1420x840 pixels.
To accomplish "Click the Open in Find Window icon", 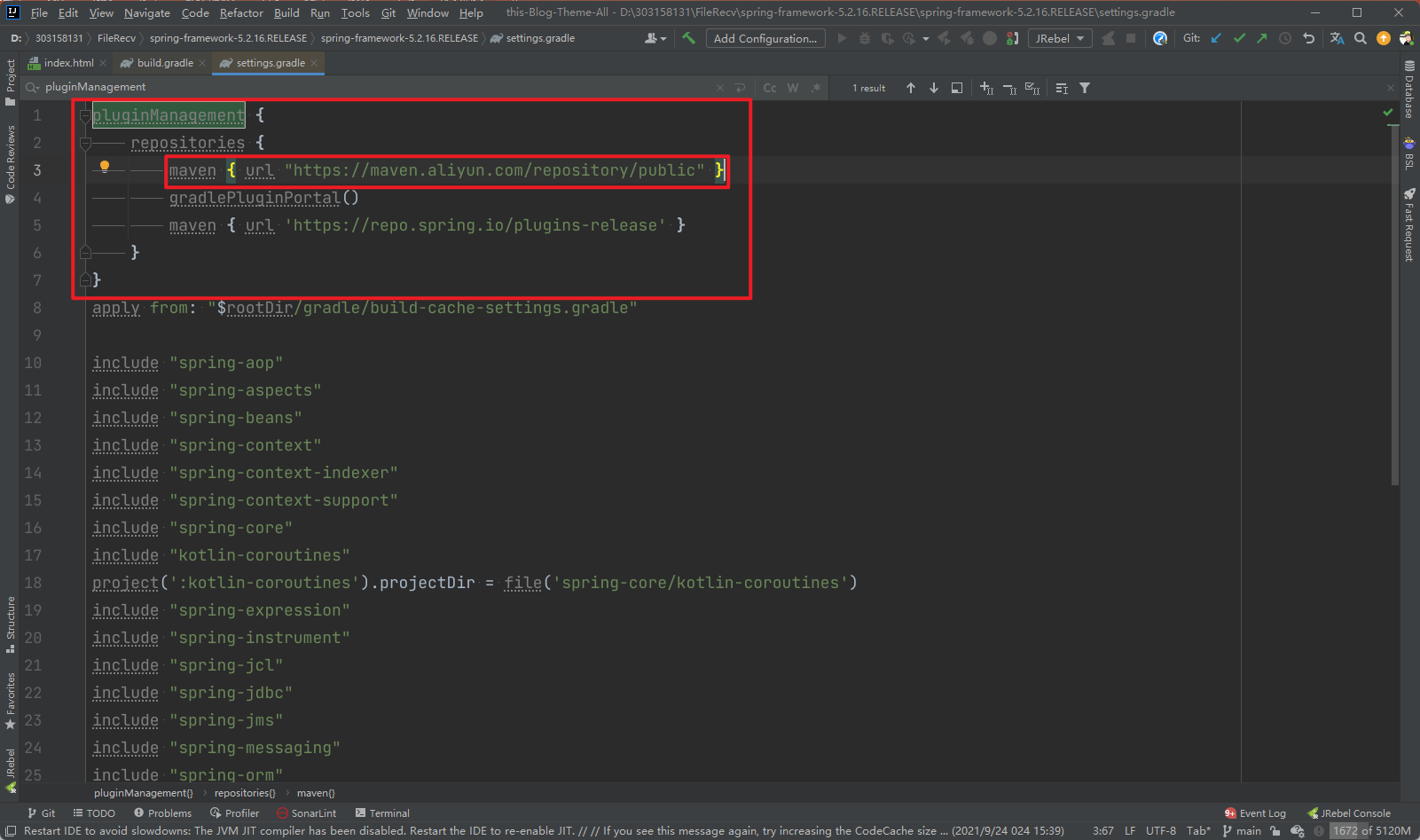I will coord(957,88).
